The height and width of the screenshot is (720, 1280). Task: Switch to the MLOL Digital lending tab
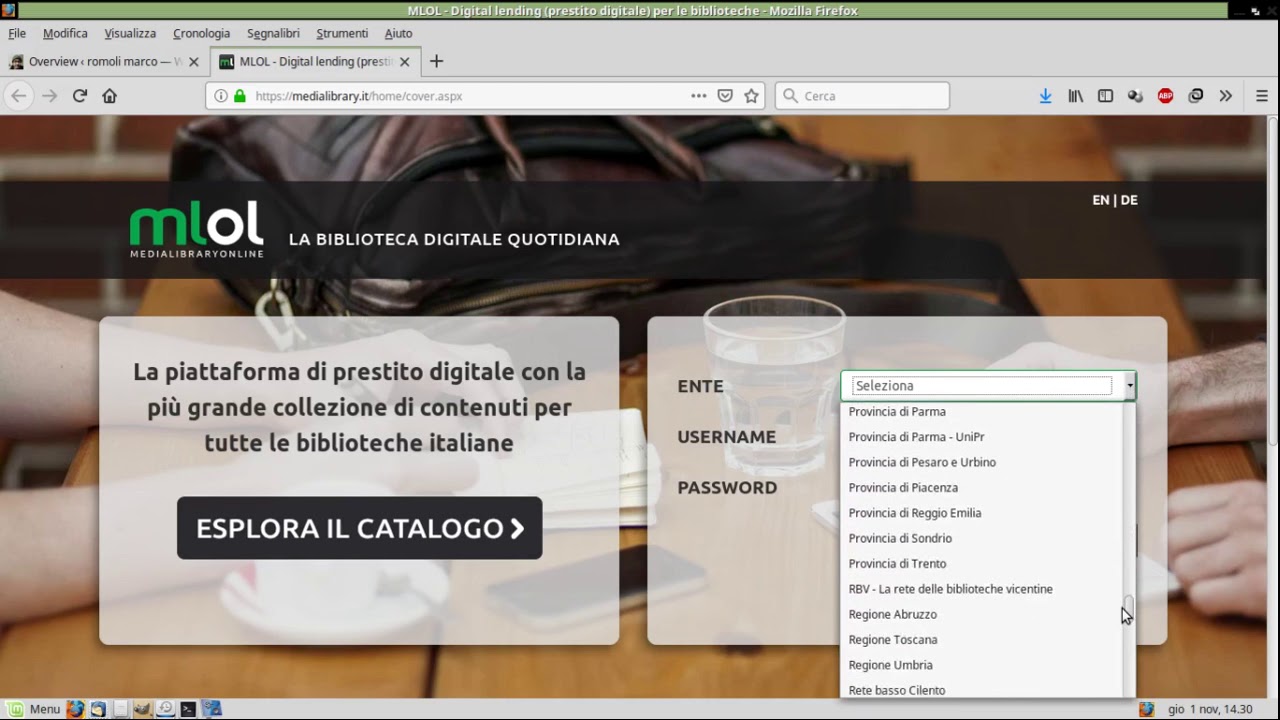[315, 61]
